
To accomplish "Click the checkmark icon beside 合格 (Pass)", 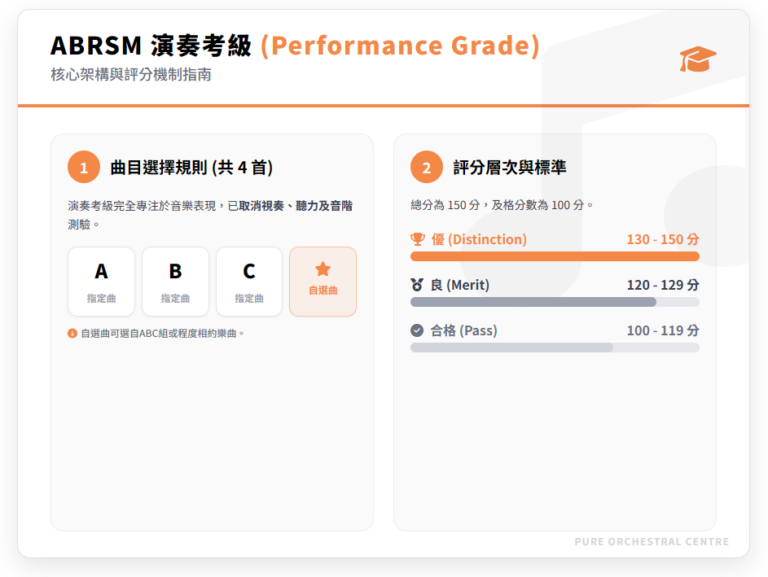I will pos(417,330).
